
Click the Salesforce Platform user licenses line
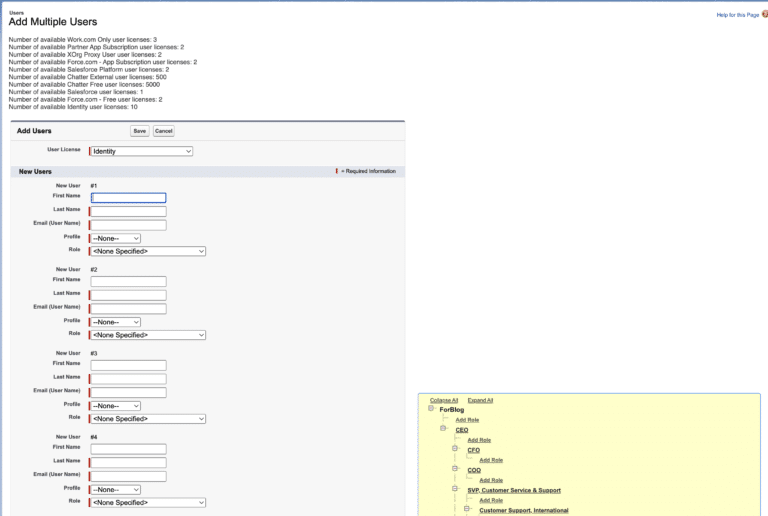[89, 70]
